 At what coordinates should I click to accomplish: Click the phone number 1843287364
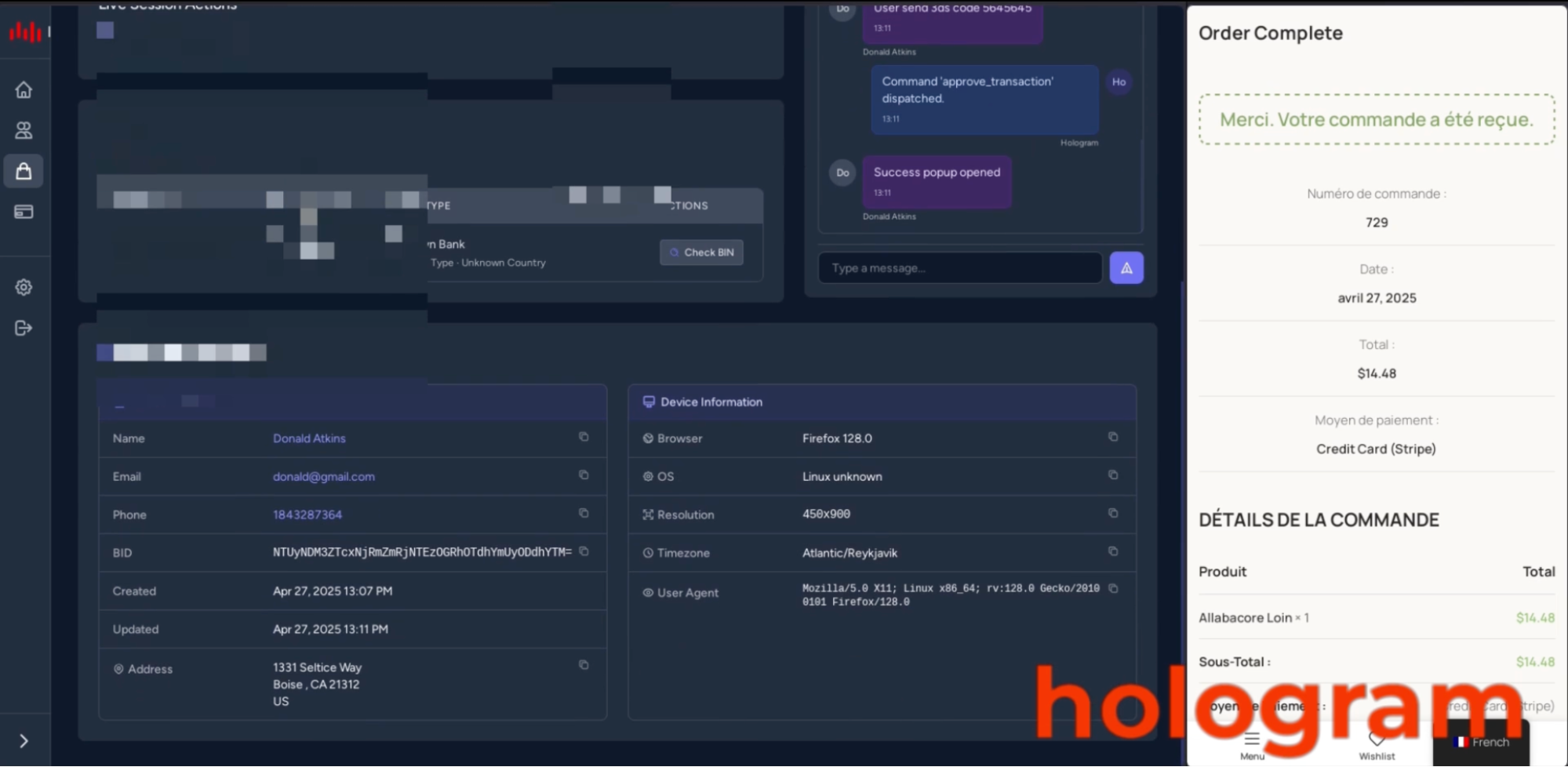[x=307, y=514]
